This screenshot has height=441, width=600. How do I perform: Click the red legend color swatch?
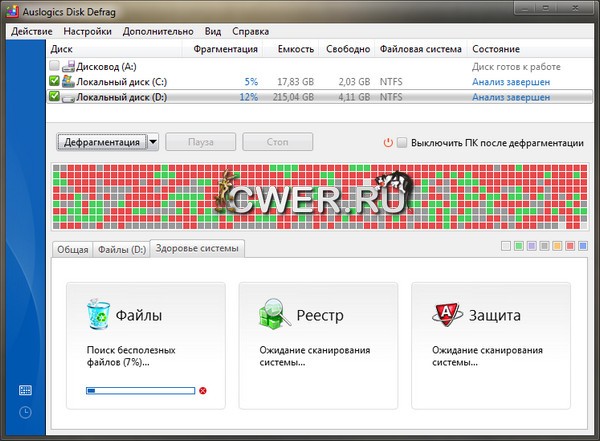pyautogui.click(x=570, y=246)
